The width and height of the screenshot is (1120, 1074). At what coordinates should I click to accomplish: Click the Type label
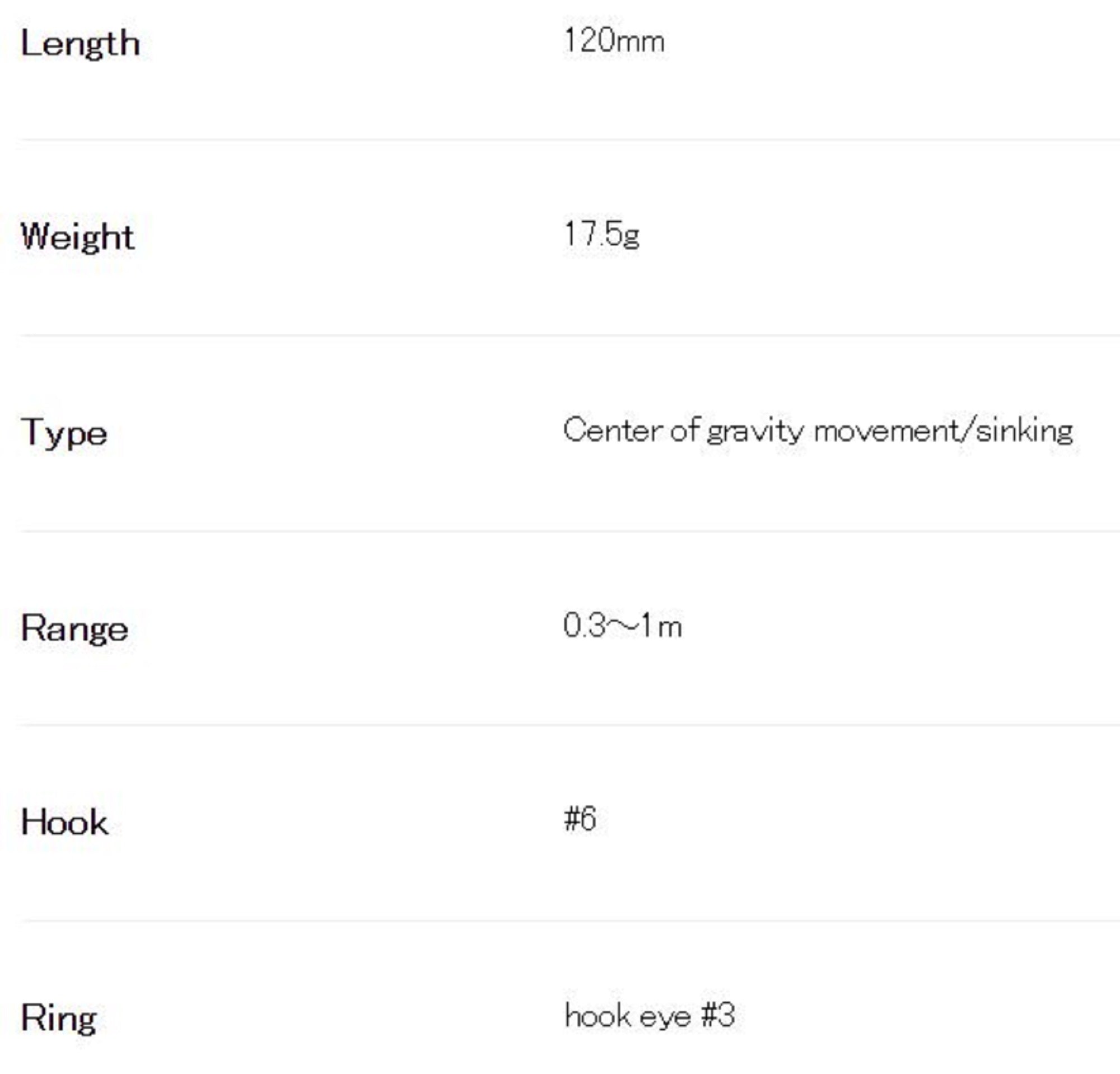(x=64, y=432)
